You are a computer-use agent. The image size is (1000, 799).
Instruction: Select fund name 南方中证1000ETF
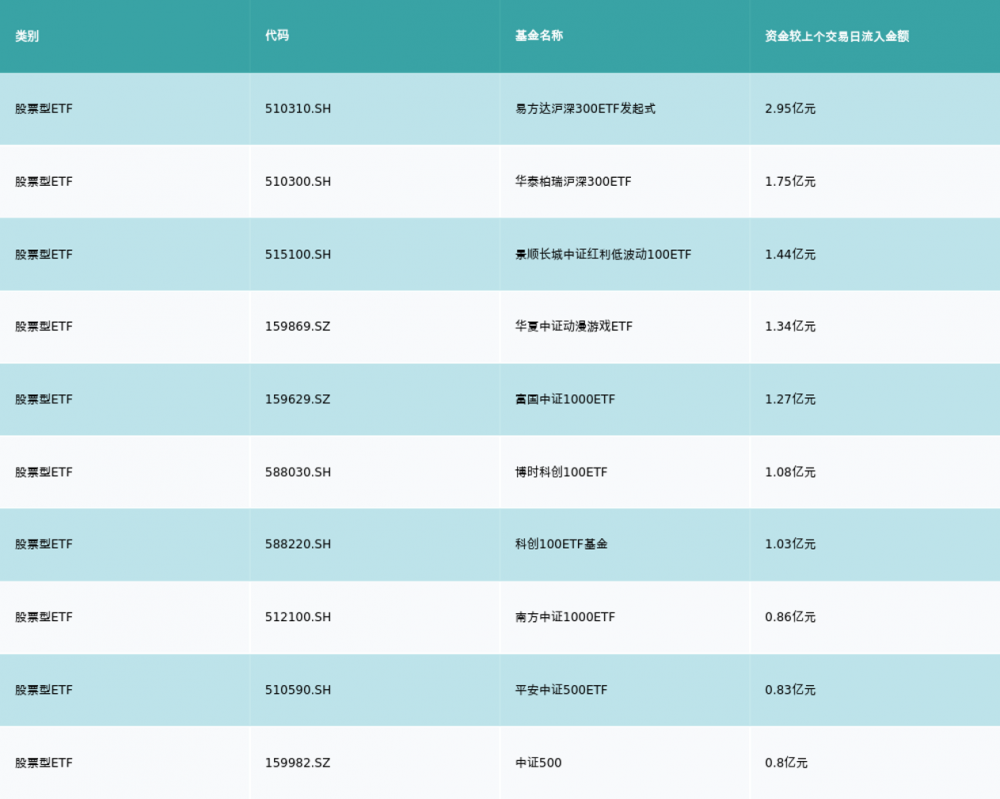tap(565, 617)
